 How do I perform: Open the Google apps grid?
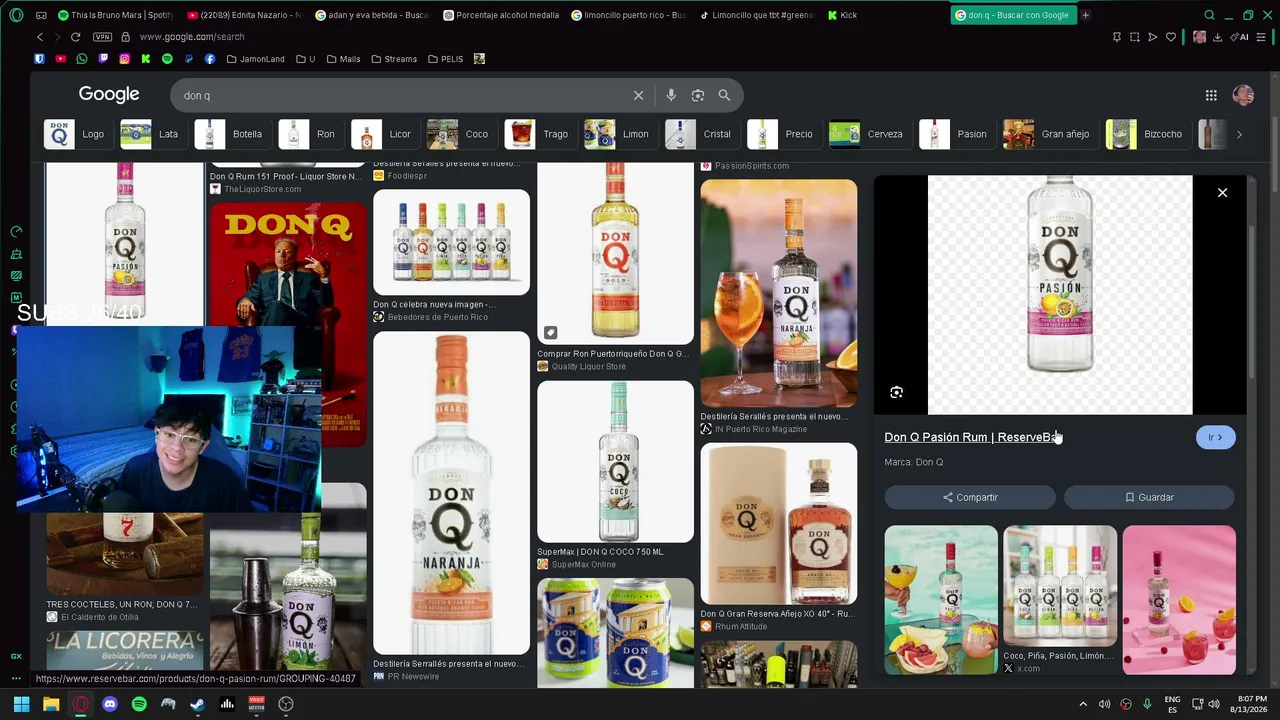pos(1211,95)
